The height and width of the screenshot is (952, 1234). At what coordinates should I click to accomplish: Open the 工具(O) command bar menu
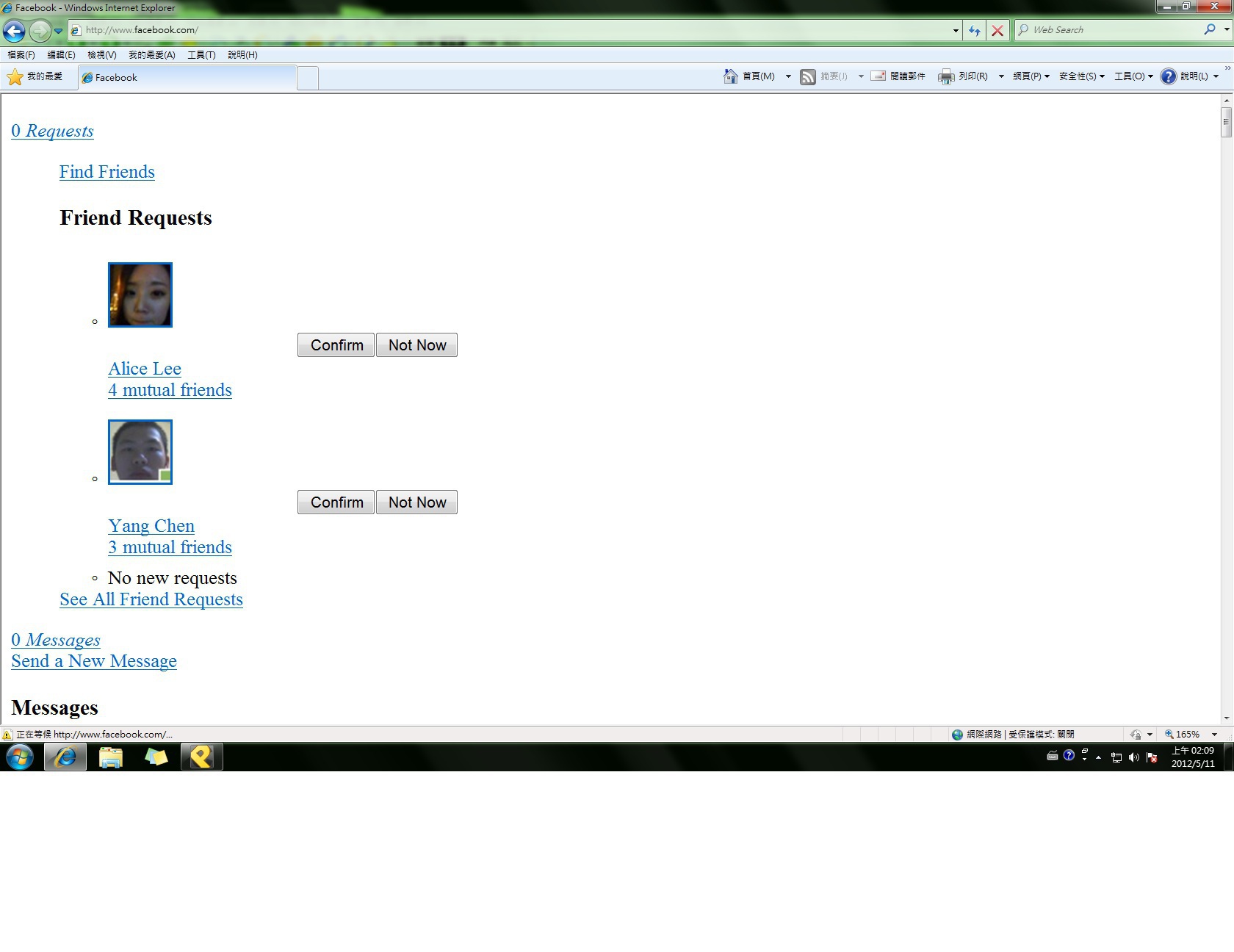point(1133,76)
